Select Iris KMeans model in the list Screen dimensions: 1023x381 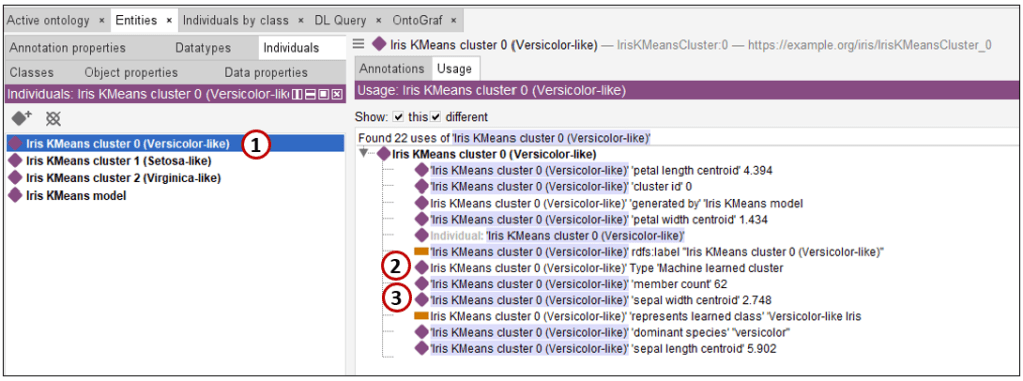coord(76,196)
